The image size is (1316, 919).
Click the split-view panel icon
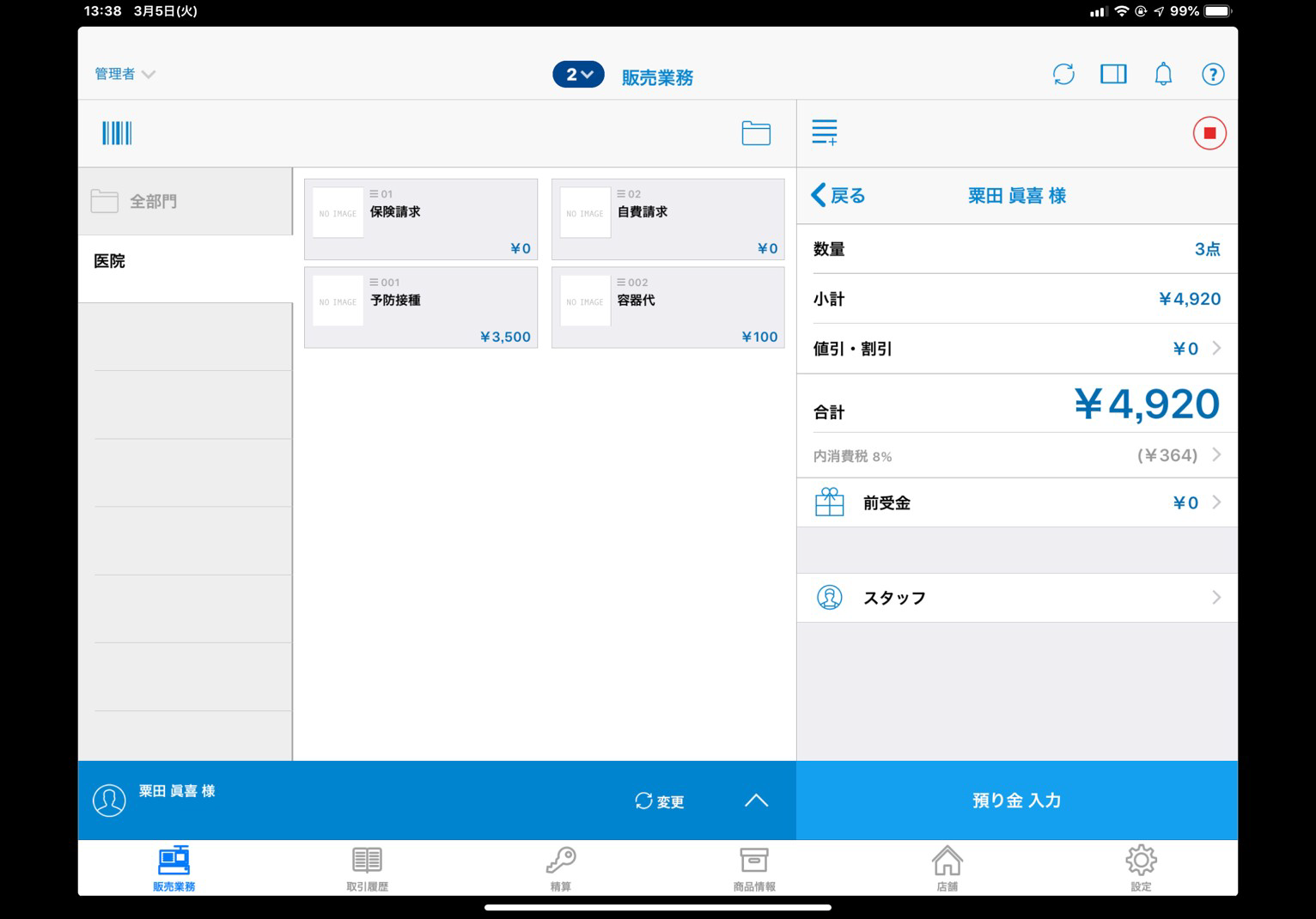1113,74
